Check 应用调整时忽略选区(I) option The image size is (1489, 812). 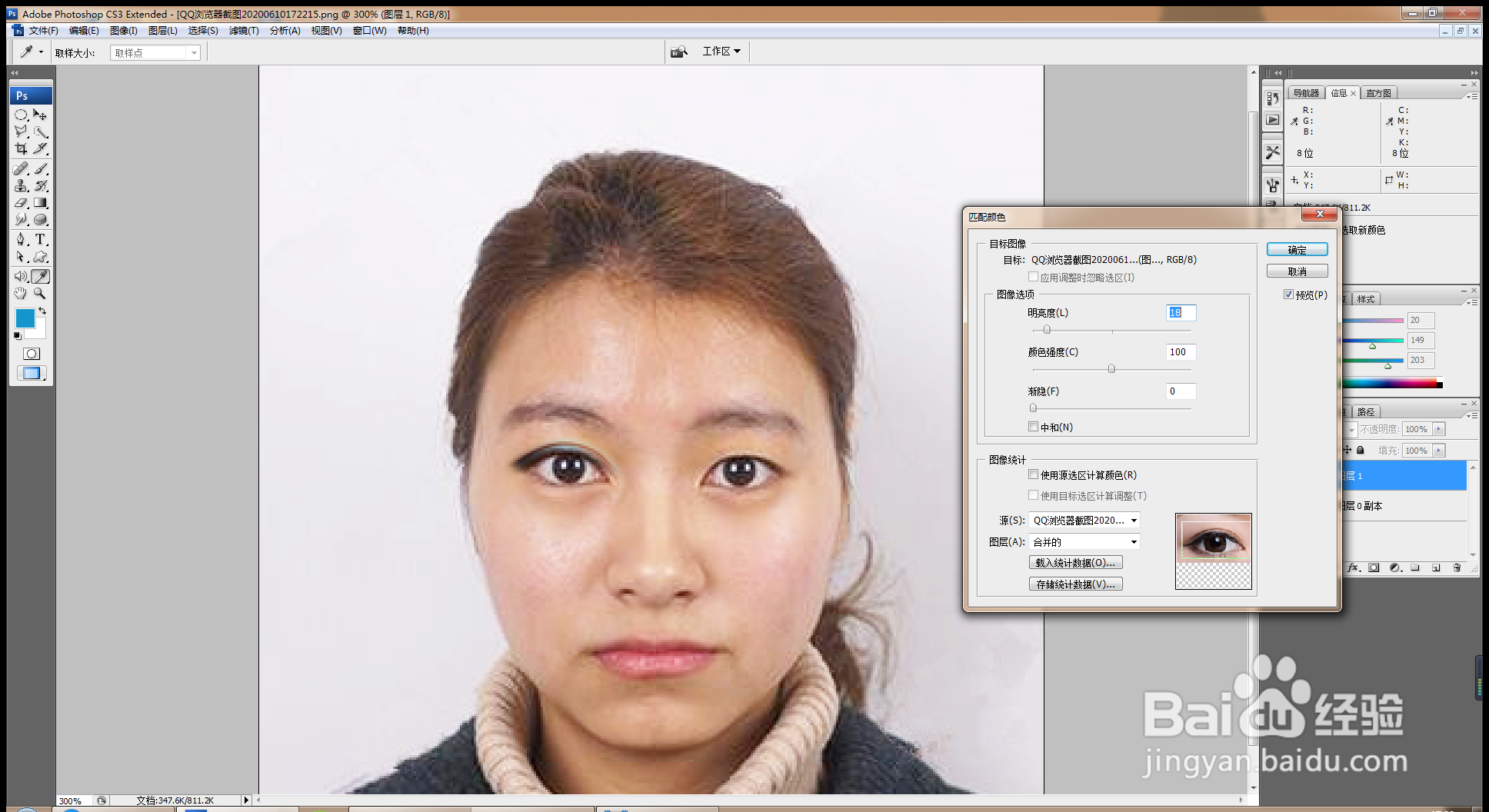(x=1033, y=277)
